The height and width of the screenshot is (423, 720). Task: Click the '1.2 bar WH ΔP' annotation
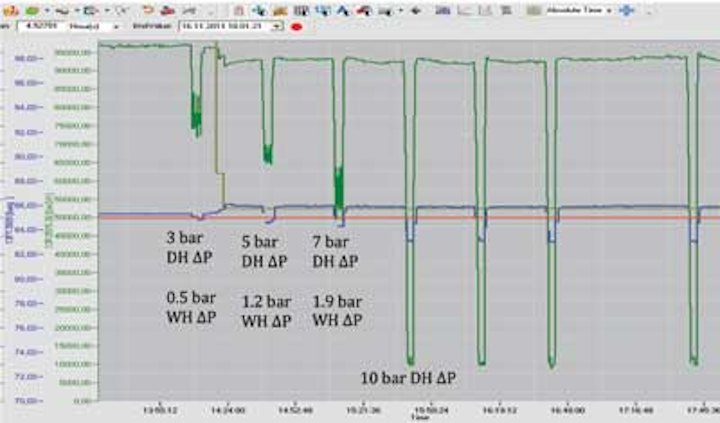[266, 311]
